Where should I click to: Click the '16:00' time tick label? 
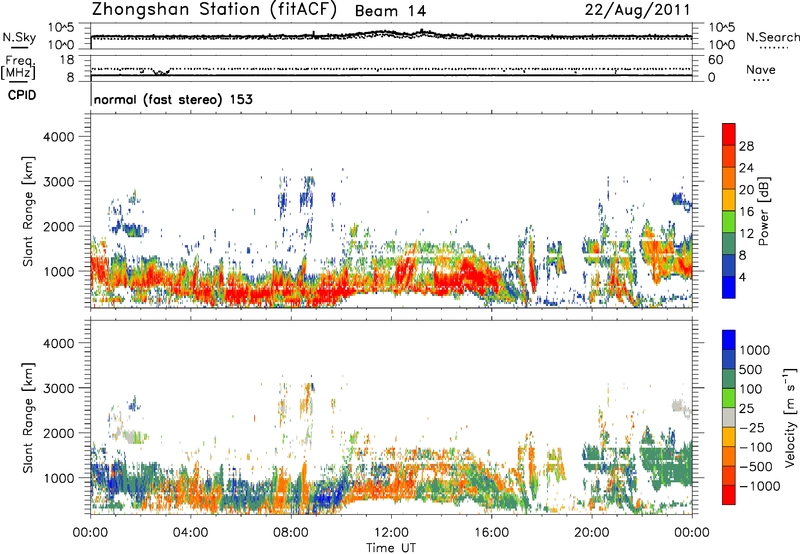491,533
